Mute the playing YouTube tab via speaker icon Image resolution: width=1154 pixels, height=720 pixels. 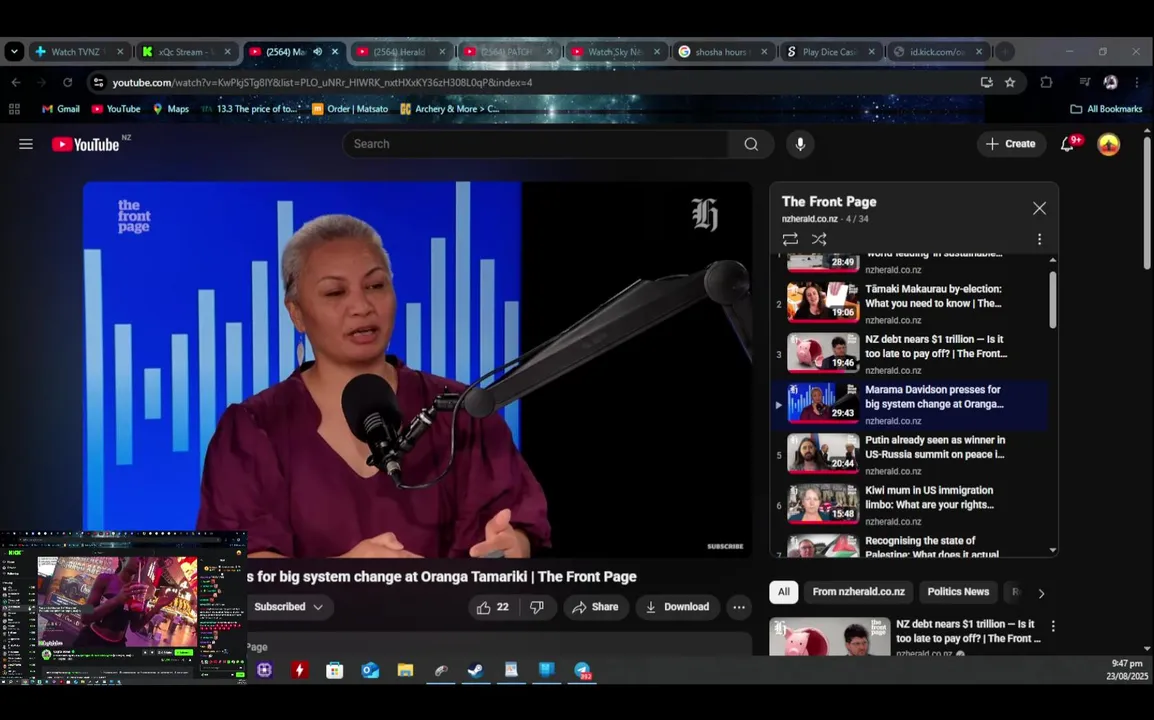pos(318,52)
